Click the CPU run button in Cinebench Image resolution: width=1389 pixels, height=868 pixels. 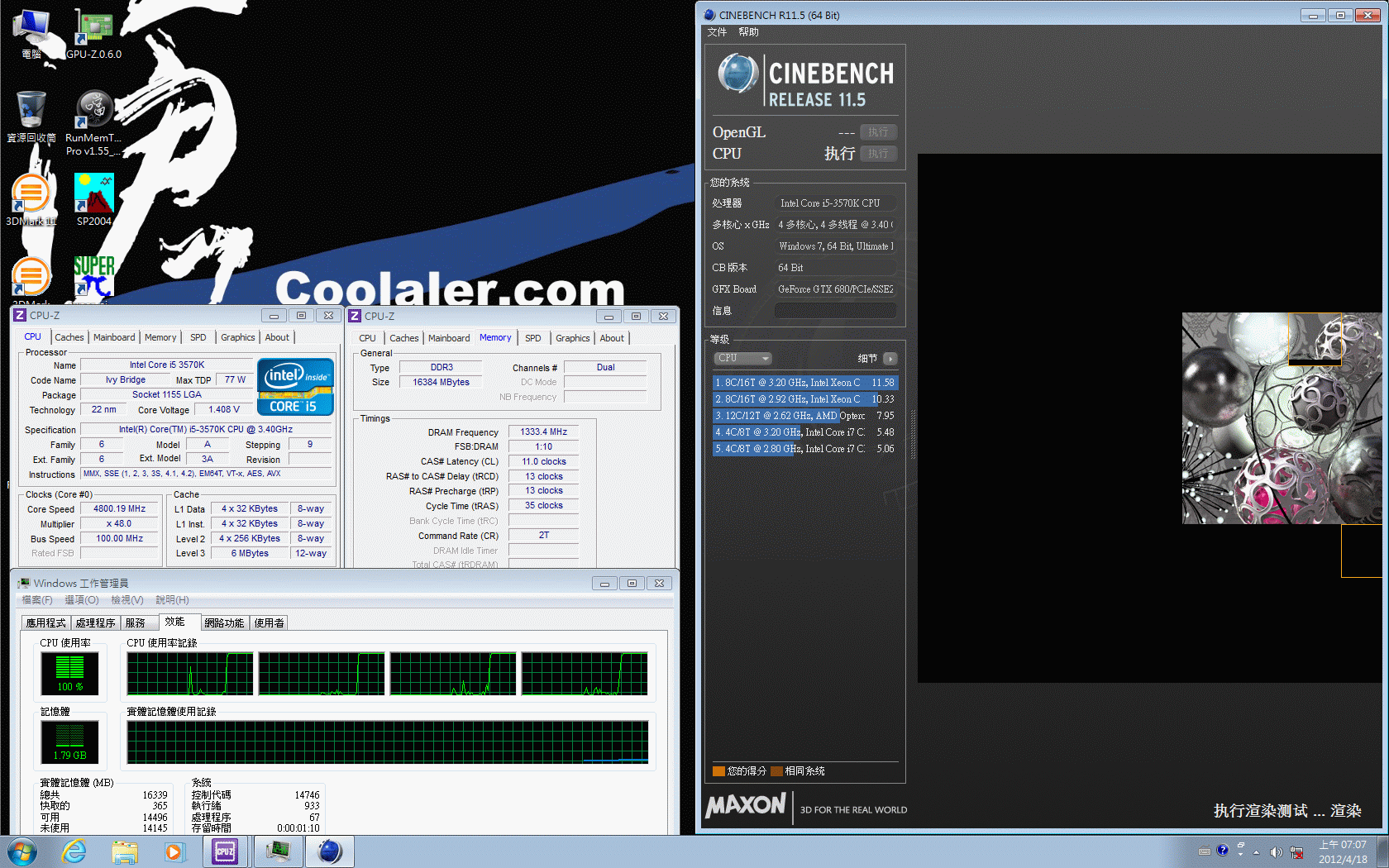pos(878,154)
